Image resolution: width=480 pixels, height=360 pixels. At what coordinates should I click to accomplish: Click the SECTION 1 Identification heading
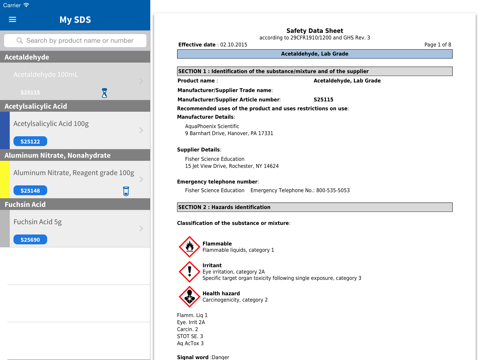point(315,71)
